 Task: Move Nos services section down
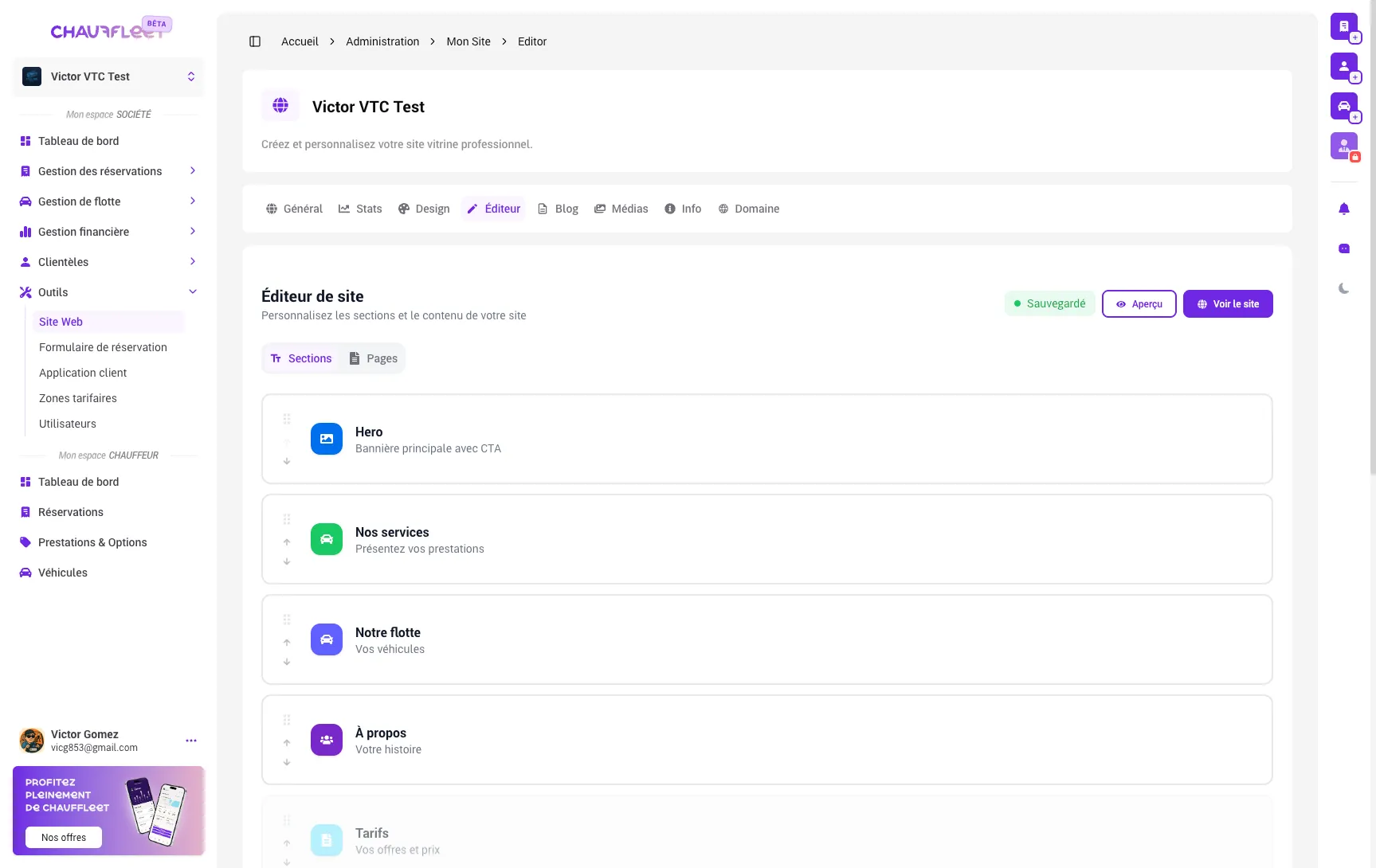[x=287, y=561]
